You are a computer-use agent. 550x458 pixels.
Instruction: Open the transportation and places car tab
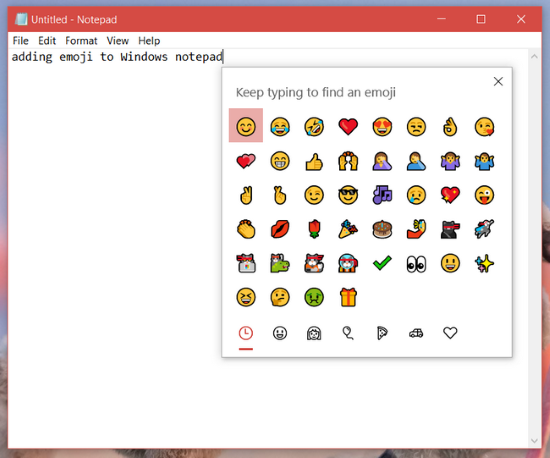point(416,333)
